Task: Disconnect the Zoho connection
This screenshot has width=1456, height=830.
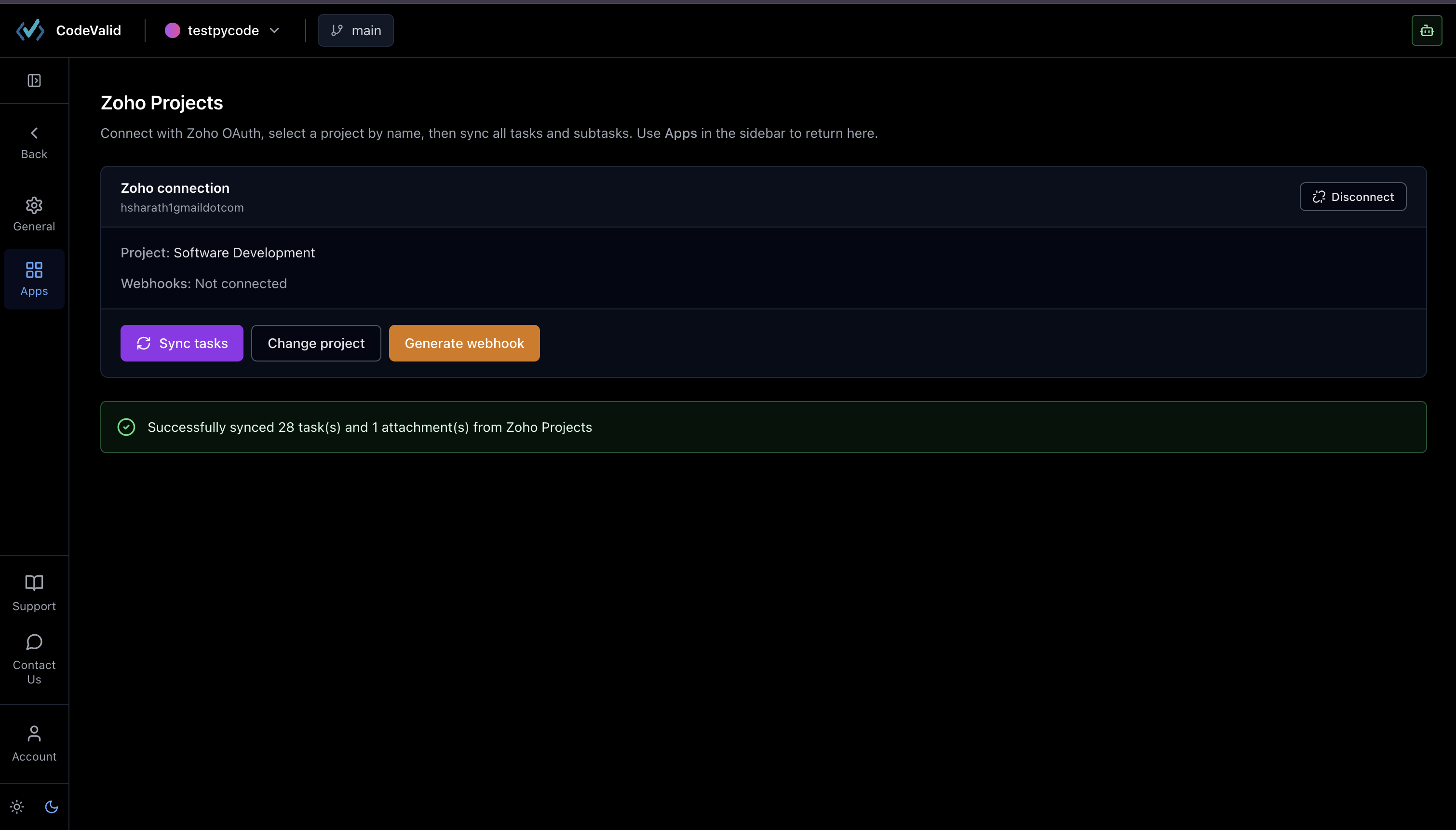Action: [x=1353, y=197]
